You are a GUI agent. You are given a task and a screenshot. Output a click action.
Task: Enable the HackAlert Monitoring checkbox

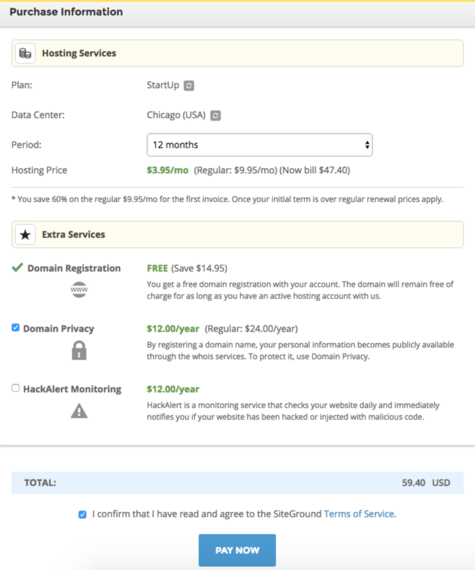click(15, 388)
